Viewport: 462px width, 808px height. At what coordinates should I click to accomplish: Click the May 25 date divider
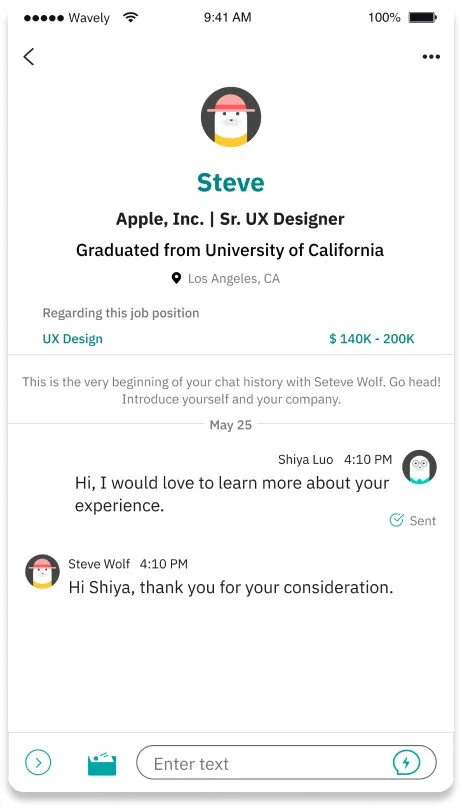coord(231,425)
